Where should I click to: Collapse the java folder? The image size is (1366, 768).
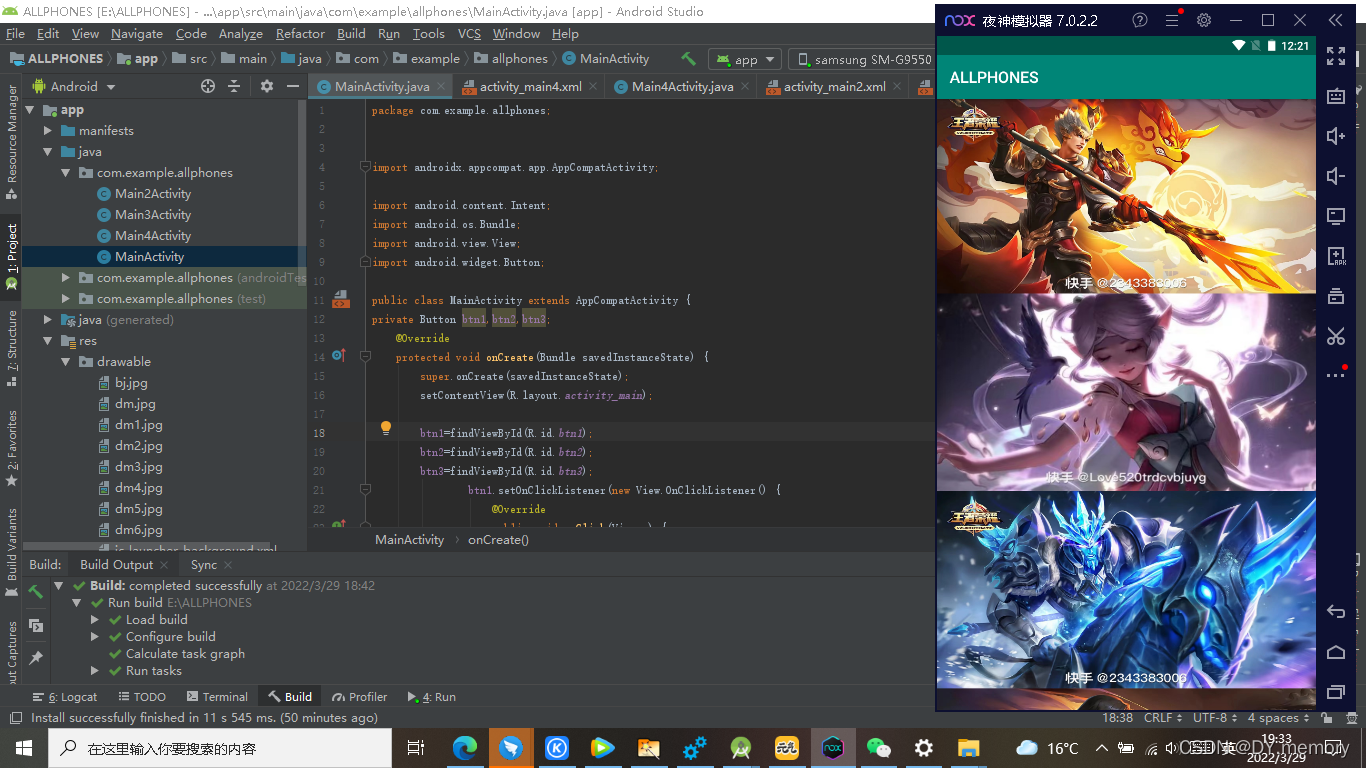click(x=48, y=152)
